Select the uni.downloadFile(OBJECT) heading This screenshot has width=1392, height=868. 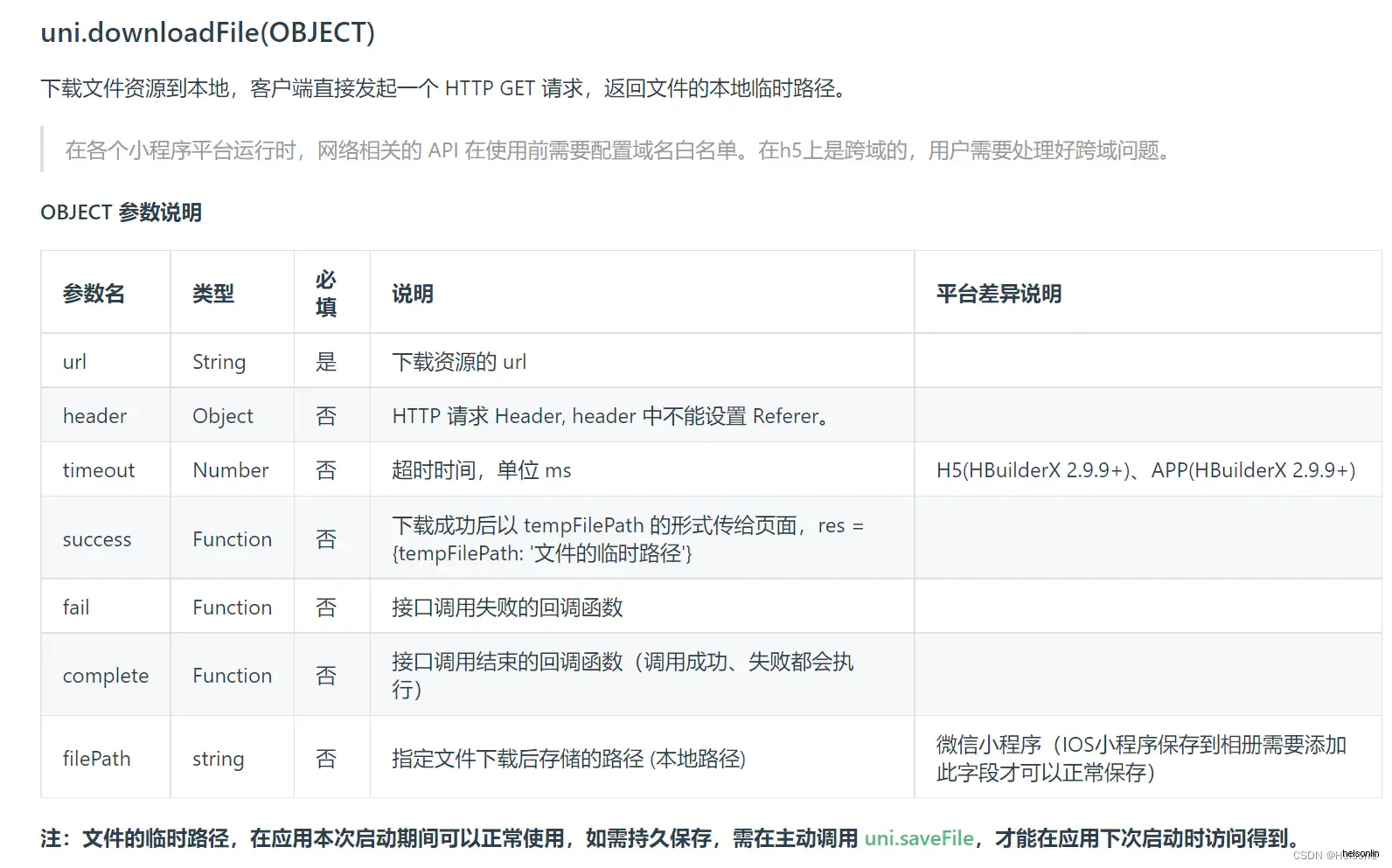(x=208, y=32)
